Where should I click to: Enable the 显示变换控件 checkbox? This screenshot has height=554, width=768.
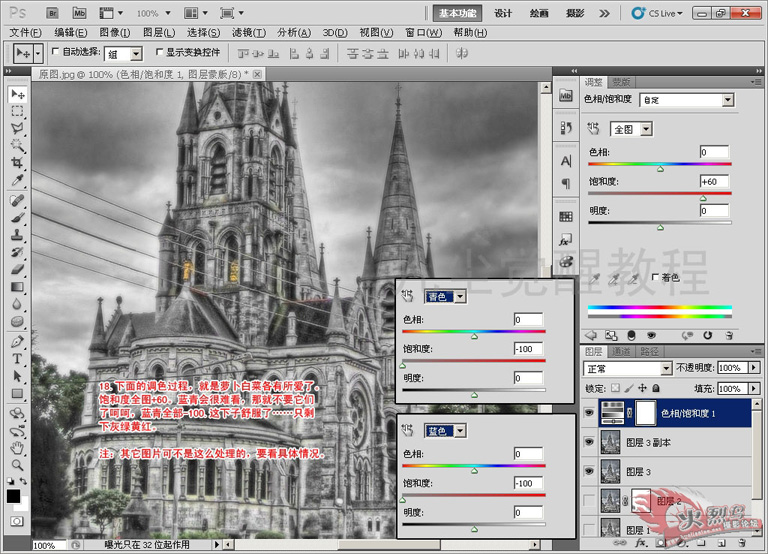click(159, 51)
